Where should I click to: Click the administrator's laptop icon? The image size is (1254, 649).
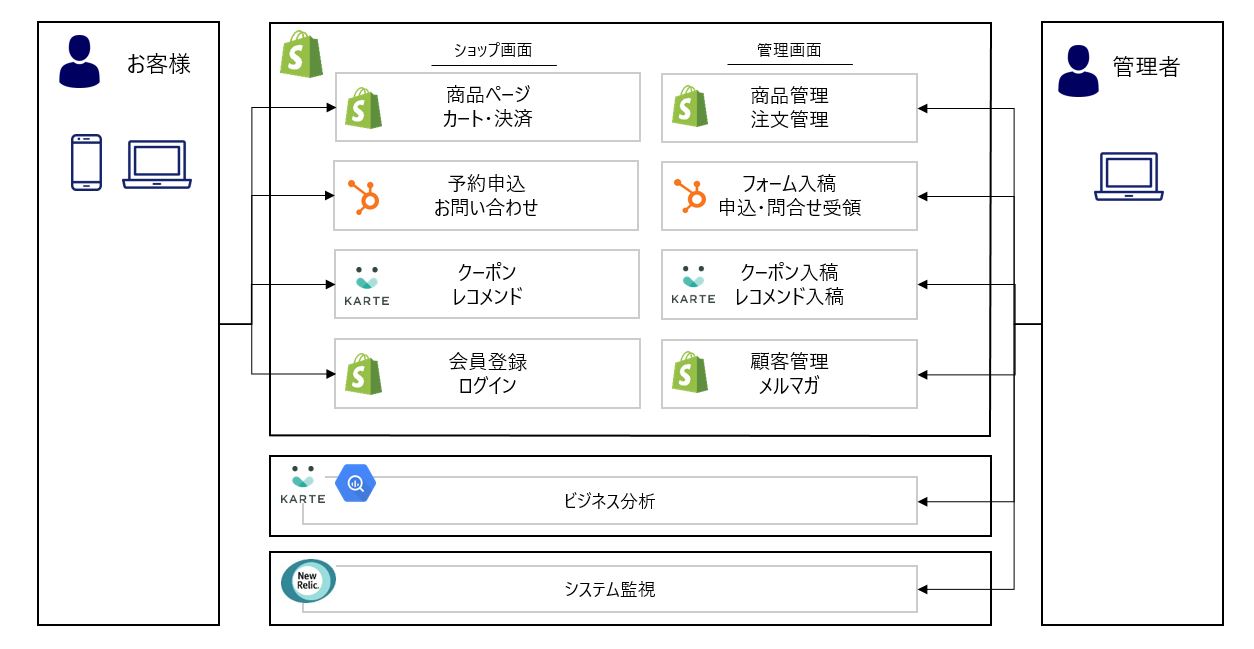(x=1128, y=177)
